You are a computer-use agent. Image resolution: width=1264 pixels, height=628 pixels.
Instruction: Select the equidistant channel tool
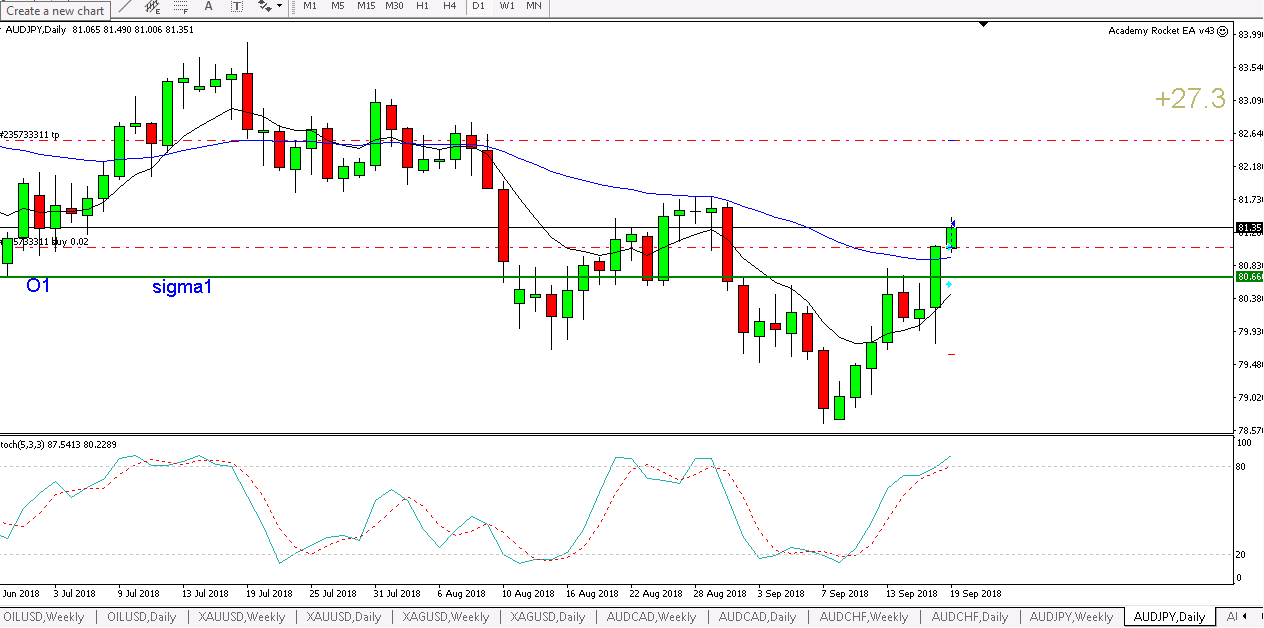click(x=152, y=6)
